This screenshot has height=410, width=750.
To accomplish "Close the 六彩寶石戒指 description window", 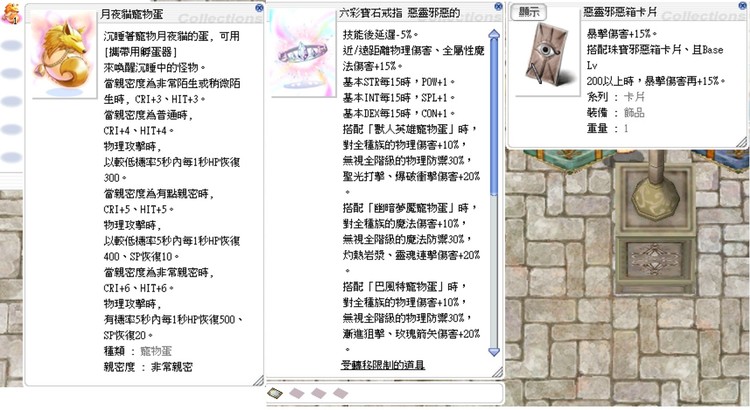I will pos(498,6).
